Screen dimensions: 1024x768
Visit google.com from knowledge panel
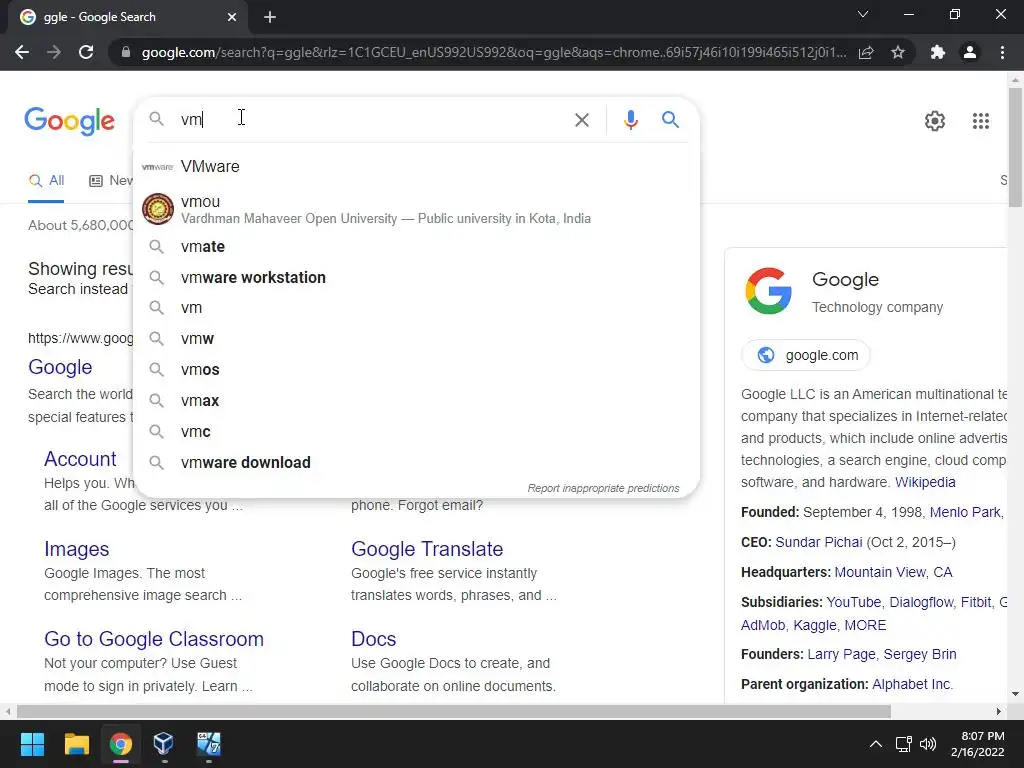(x=806, y=355)
